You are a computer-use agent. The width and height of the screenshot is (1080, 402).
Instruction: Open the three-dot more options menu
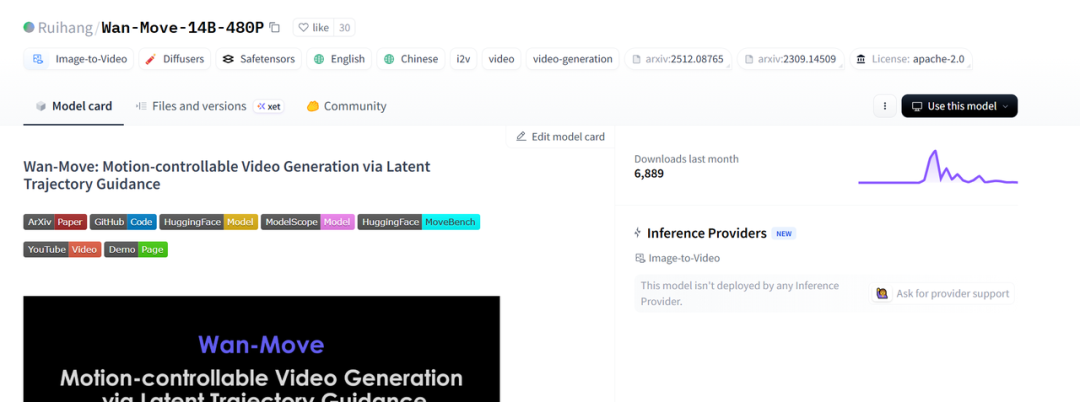click(885, 106)
